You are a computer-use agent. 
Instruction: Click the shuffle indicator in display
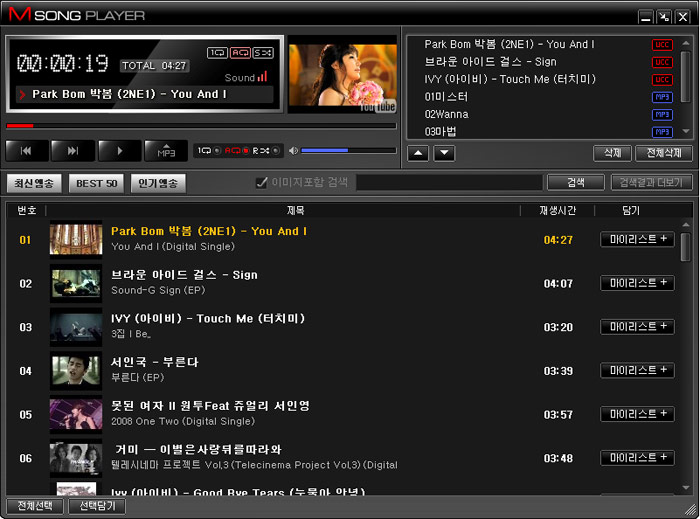point(263,53)
